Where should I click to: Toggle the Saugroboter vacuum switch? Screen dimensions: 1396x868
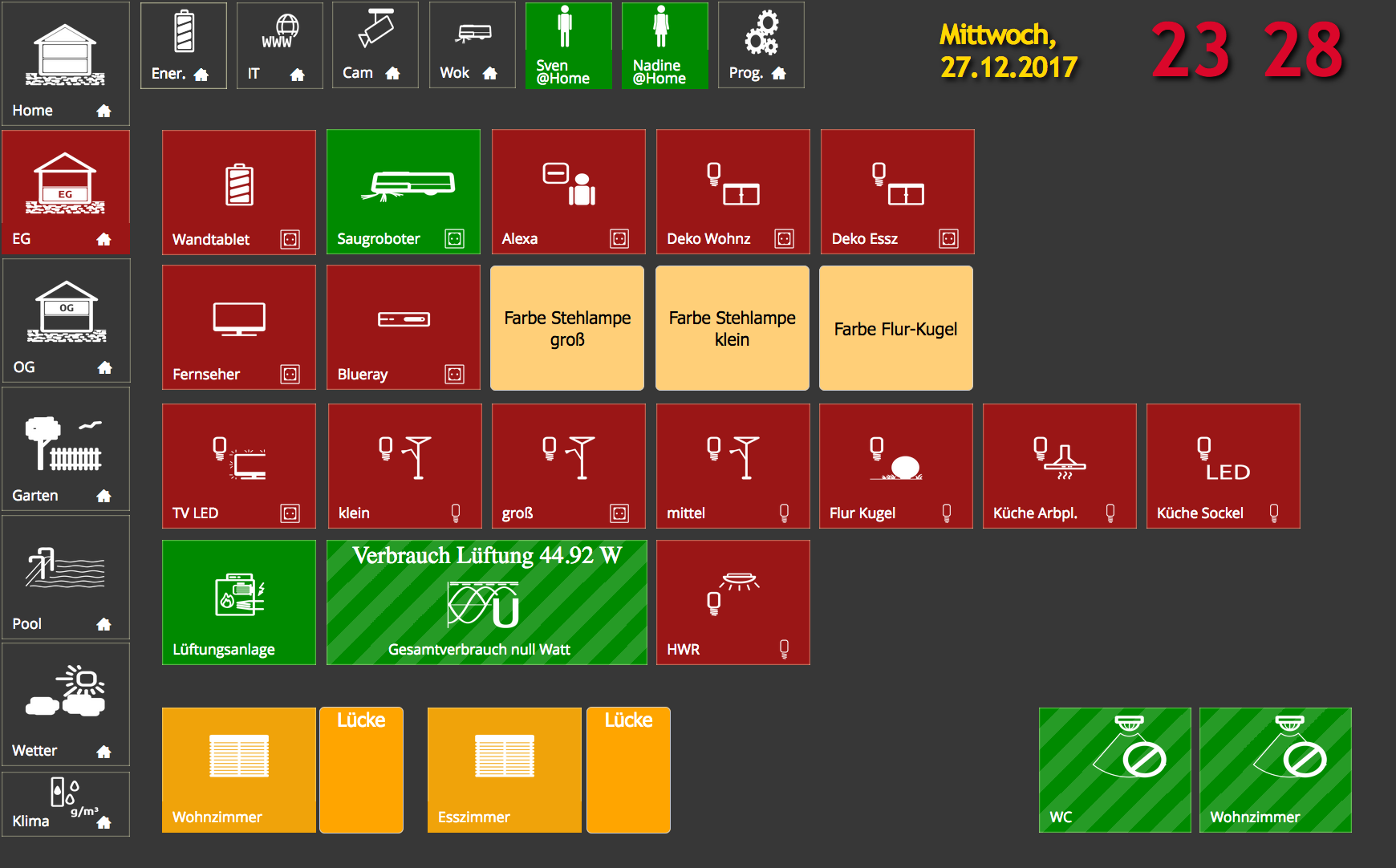coord(403,192)
